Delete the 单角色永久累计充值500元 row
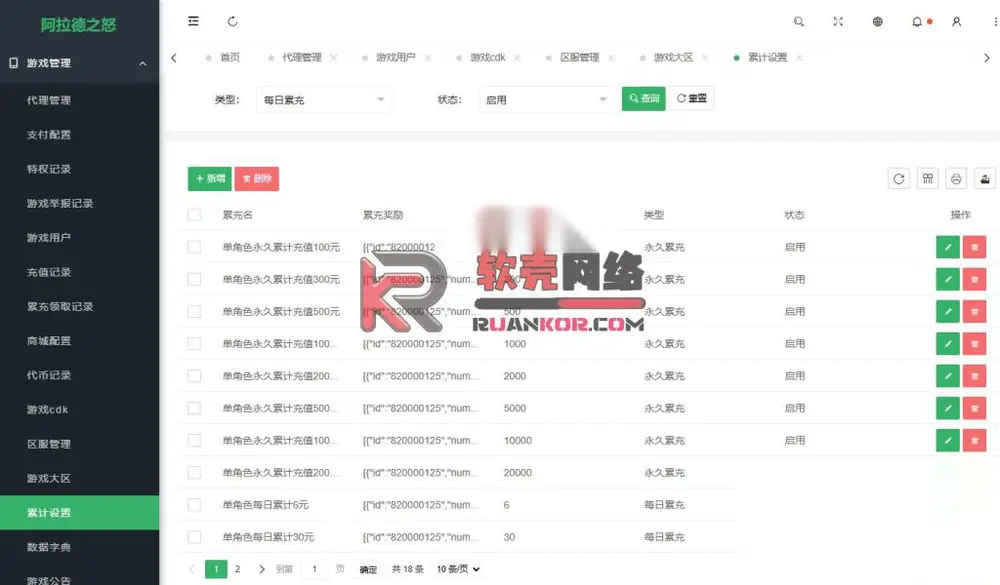This screenshot has height=585, width=1000. pos(974,311)
